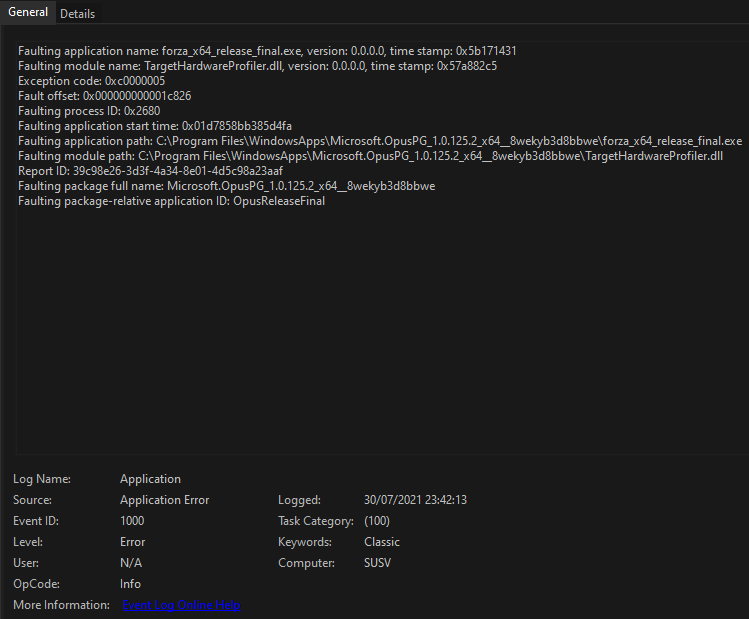Click the Log Name value Application
Image resolution: width=749 pixels, height=619 pixels.
point(150,479)
